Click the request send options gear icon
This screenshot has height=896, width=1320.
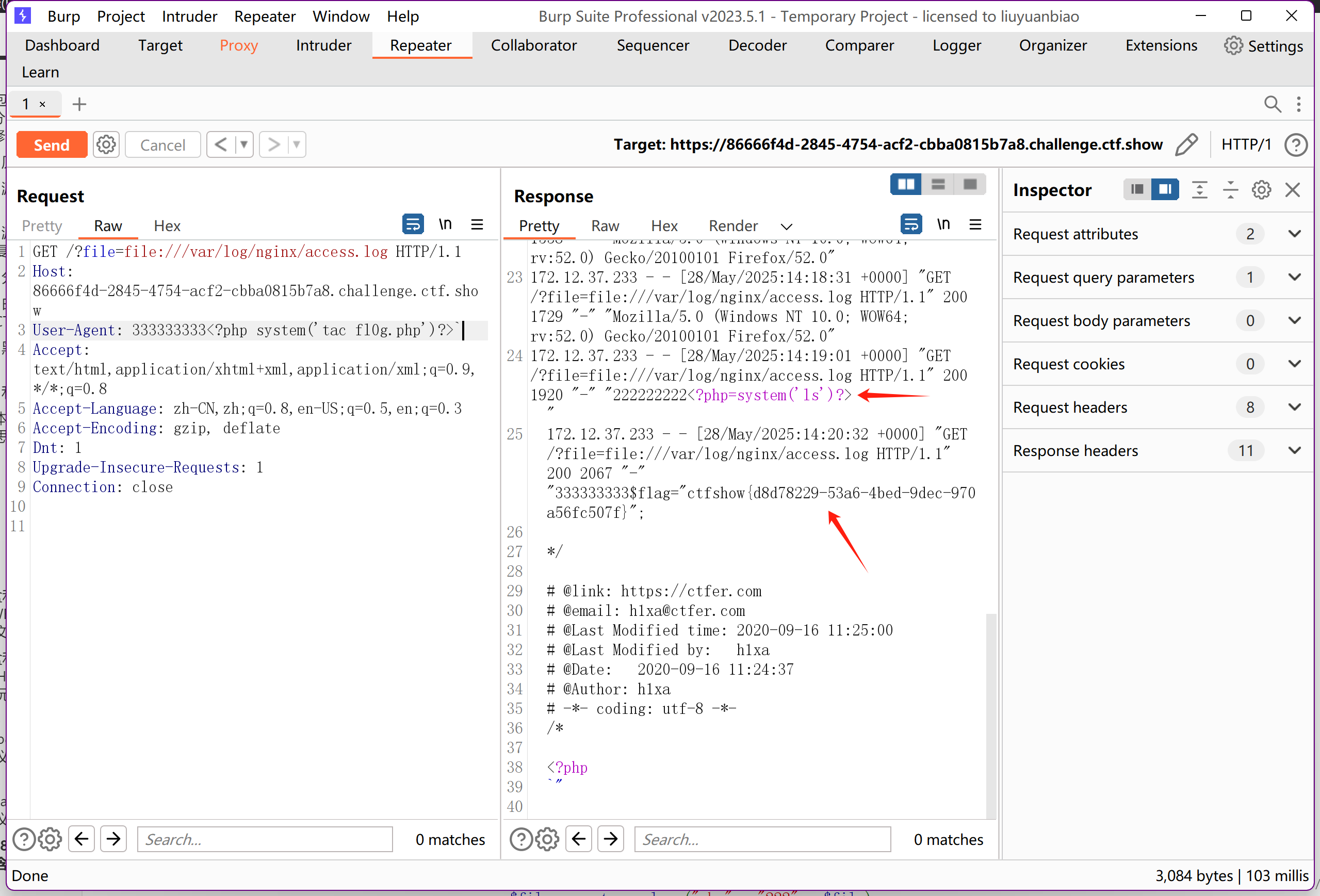click(x=106, y=145)
